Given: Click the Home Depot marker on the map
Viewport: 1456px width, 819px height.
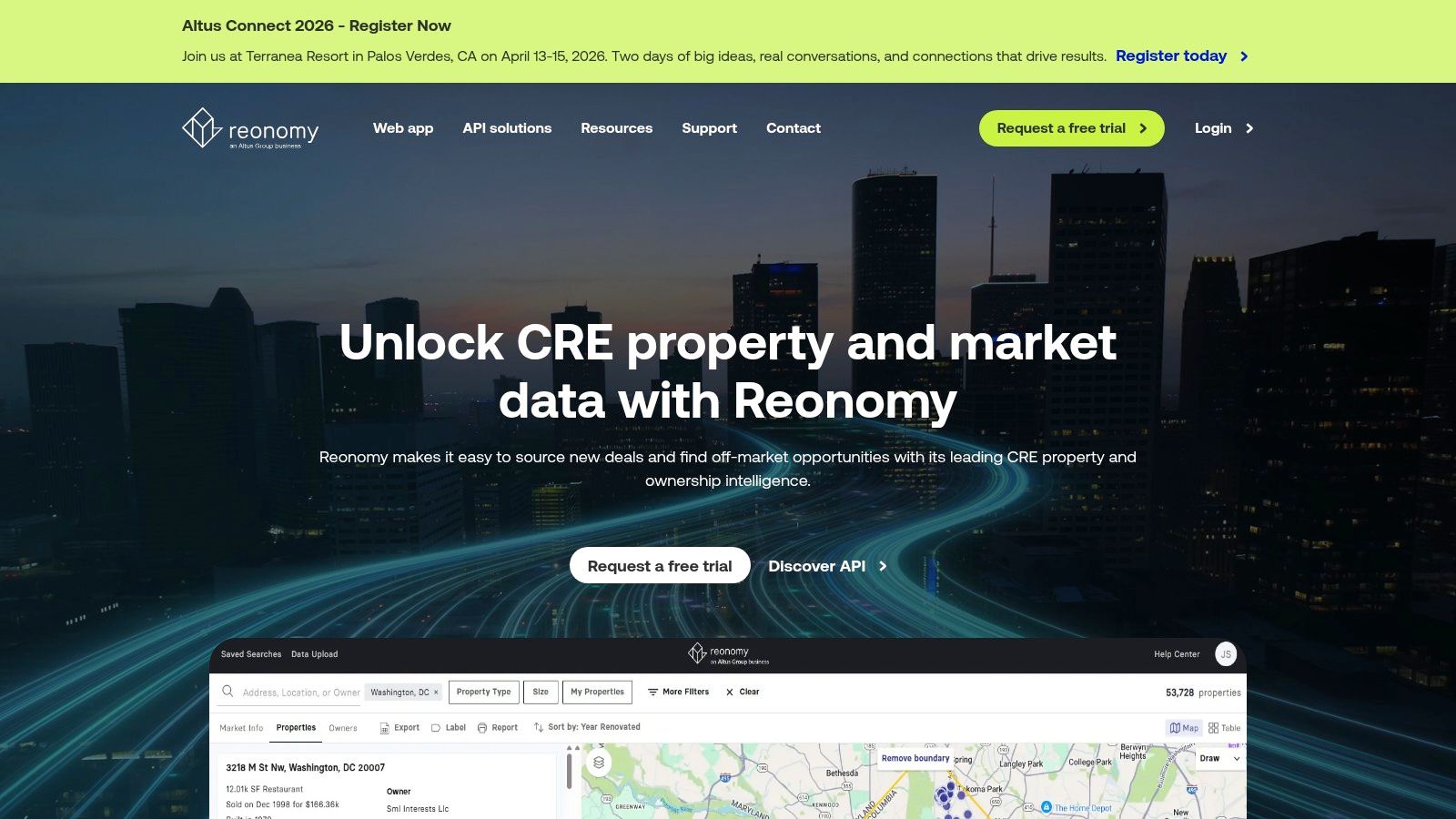Looking at the screenshot, I should (1046, 807).
